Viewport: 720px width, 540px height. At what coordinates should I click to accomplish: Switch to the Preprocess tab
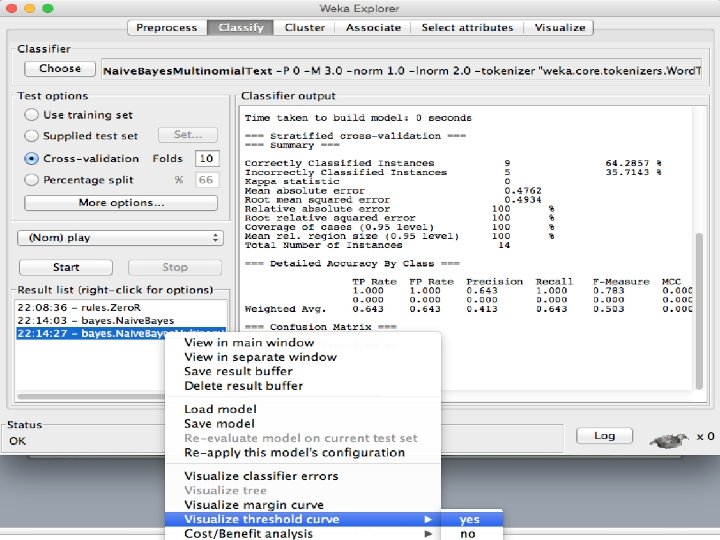tap(167, 27)
